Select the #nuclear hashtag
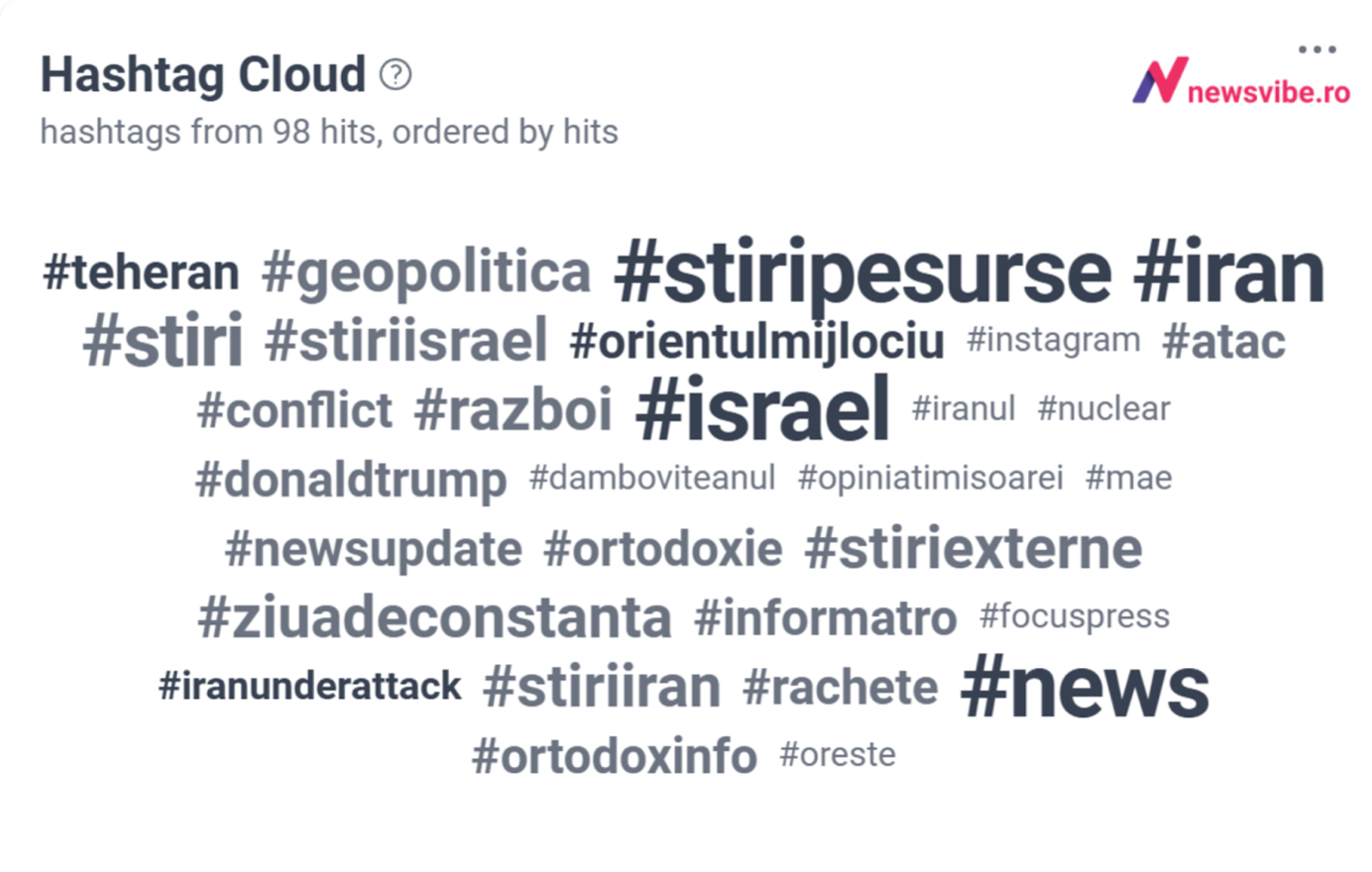The width and height of the screenshot is (1372, 872). (x=1103, y=408)
